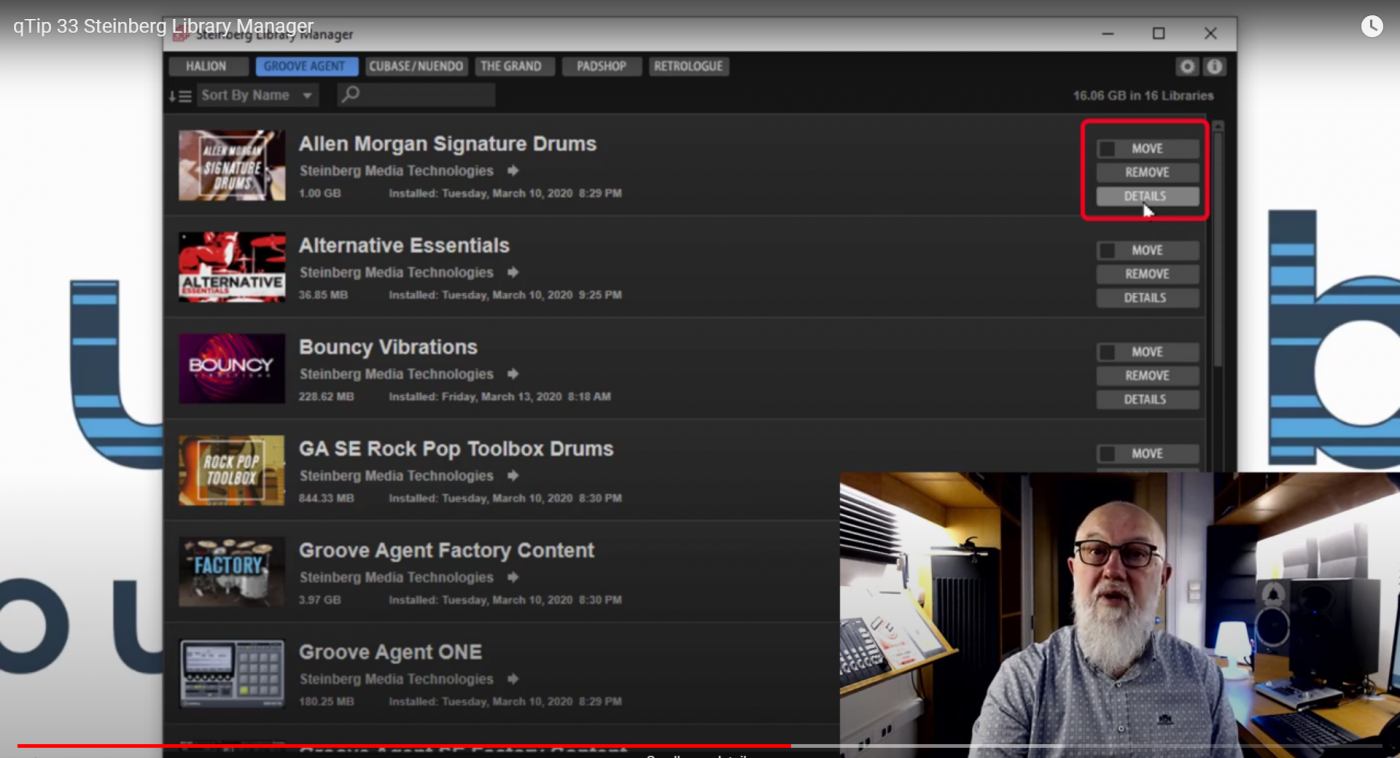
Task: Click the arrow beside Alternative Essentials' vendor name
Action: pyautogui.click(x=513, y=272)
